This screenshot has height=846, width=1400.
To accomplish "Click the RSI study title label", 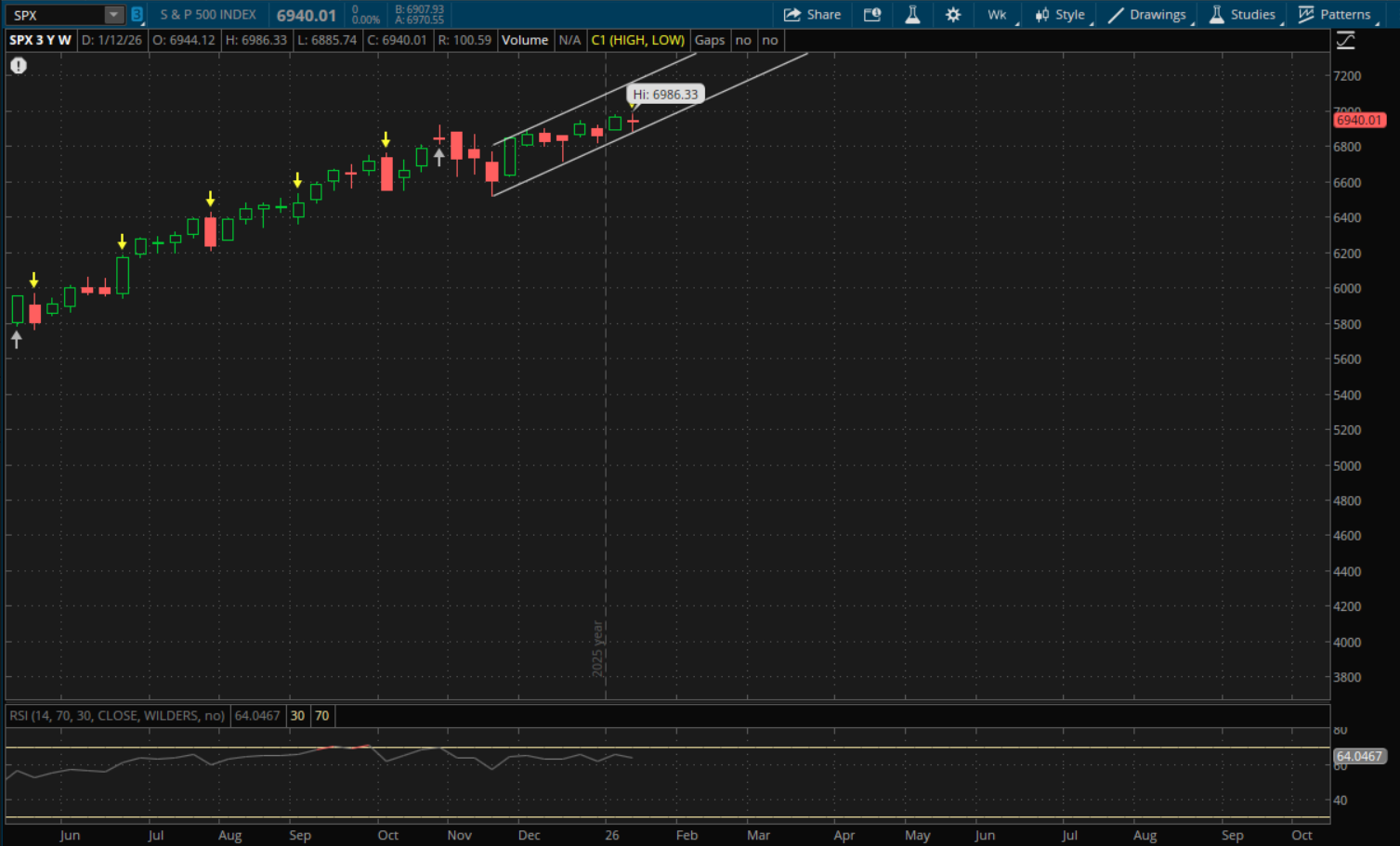I will [x=116, y=715].
